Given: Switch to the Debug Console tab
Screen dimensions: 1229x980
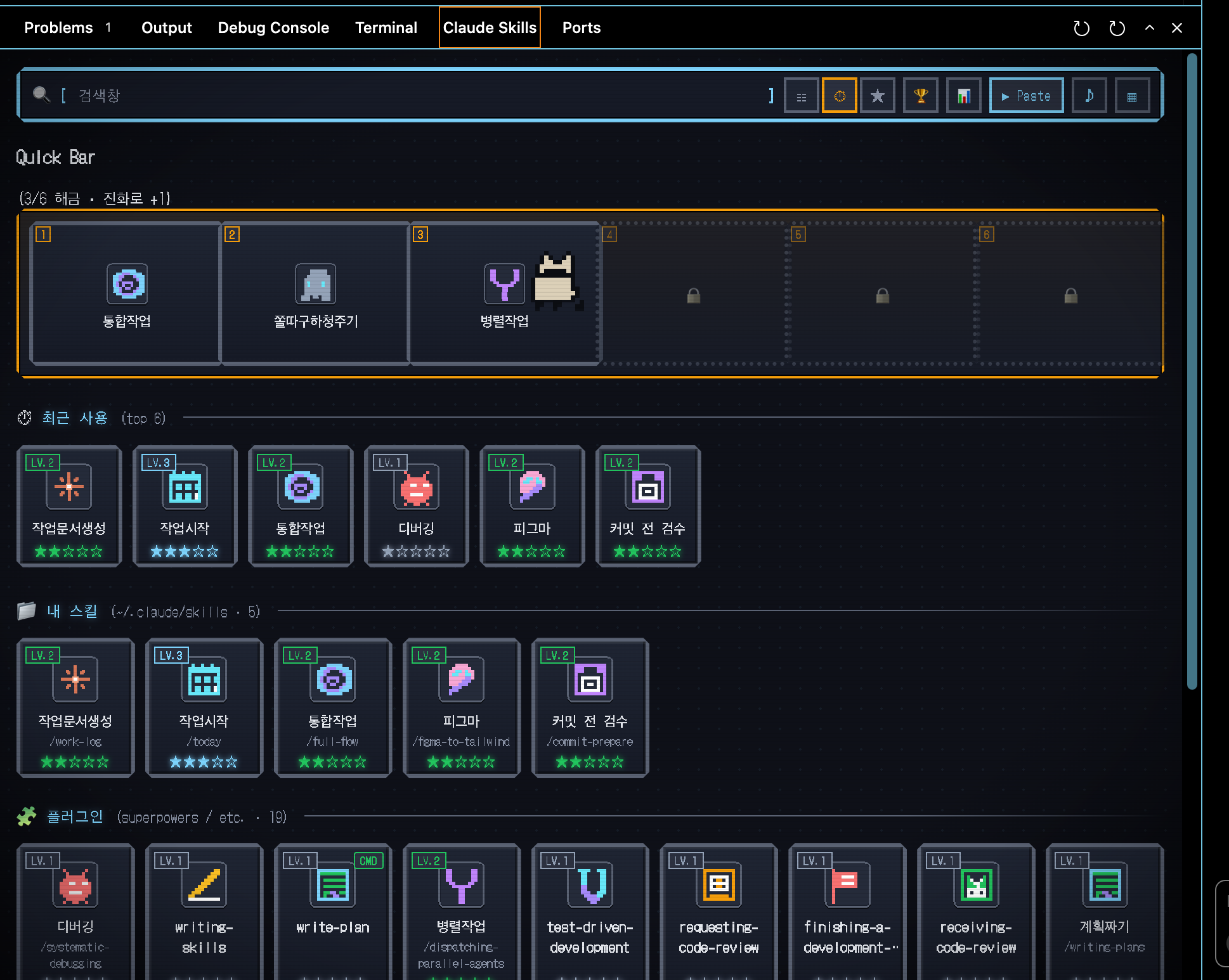Looking at the screenshot, I should [273, 28].
